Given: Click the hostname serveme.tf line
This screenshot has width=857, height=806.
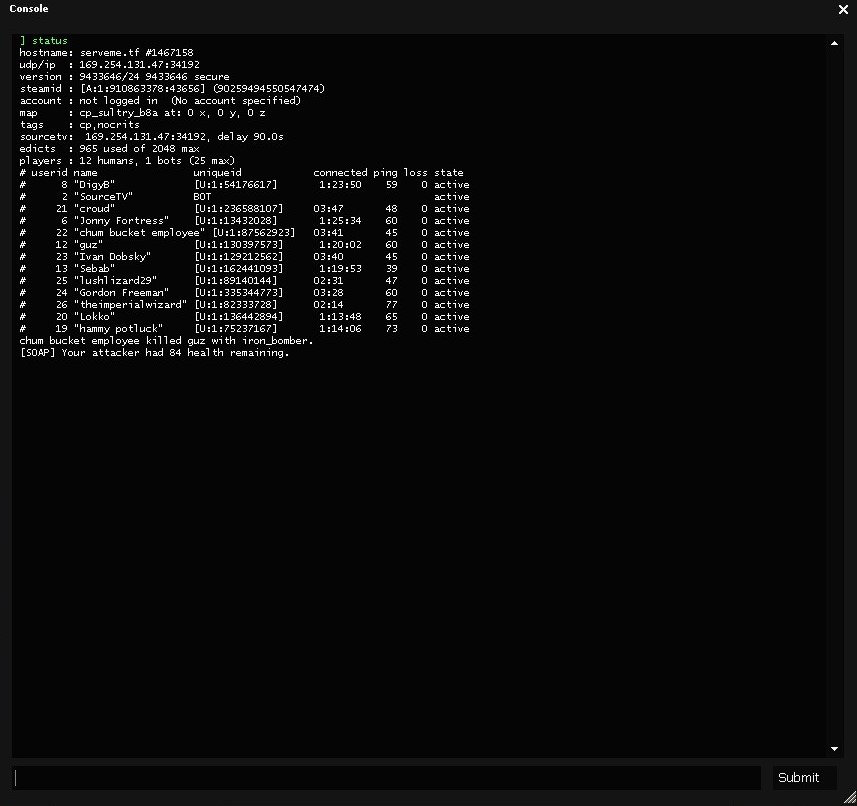Looking at the screenshot, I should tap(106, 53).
